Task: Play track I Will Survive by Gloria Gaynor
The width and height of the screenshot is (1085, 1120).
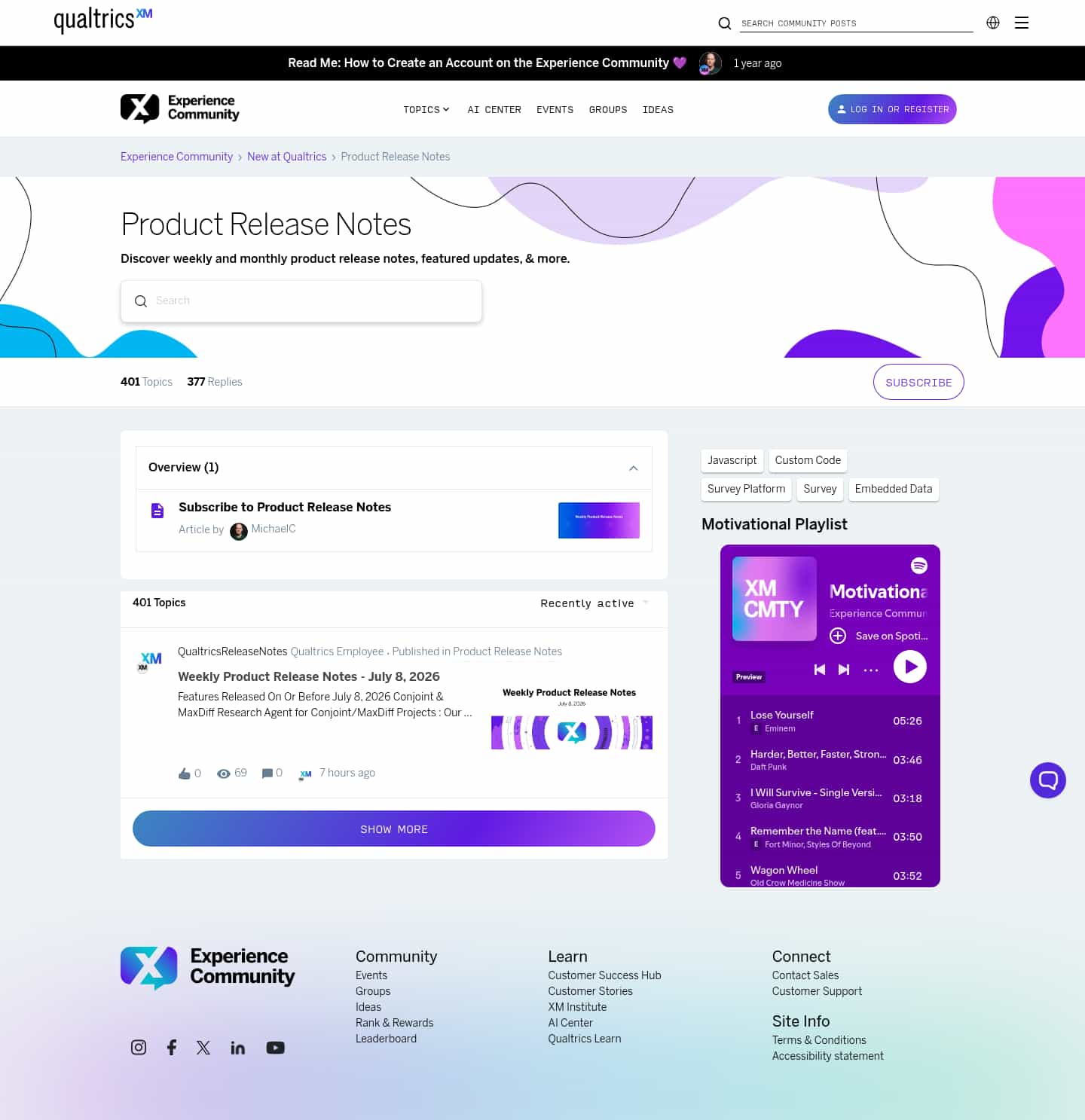Action: click(x=830, y=798)
